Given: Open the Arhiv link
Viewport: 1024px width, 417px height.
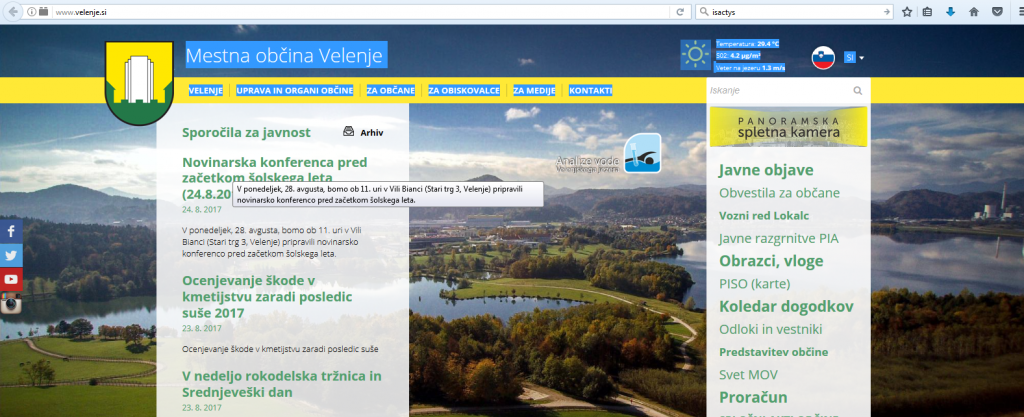Looking at the screenshot, I should pyautogui.click(x=372, y=132).
